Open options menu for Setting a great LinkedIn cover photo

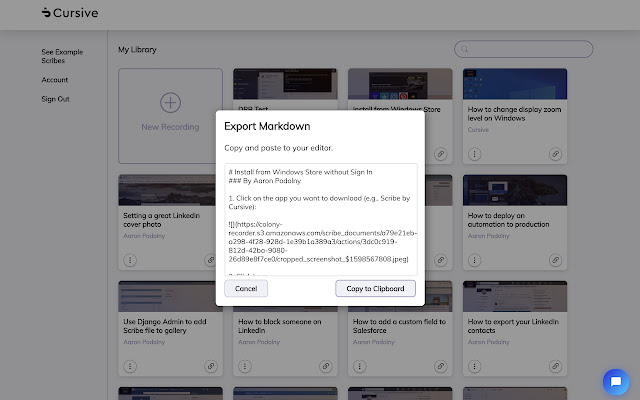[130, 260]
